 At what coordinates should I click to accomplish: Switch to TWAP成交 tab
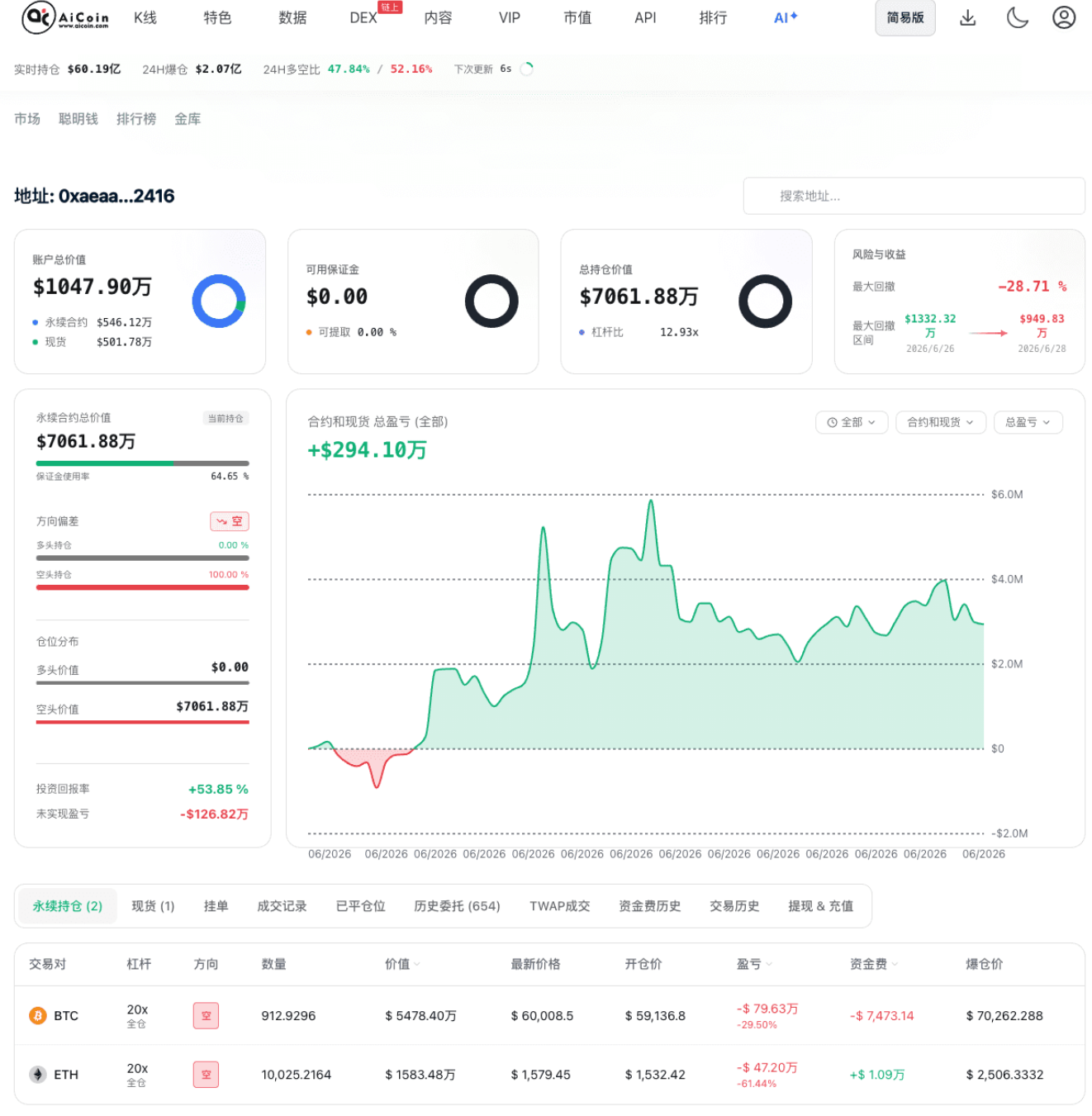point(559,906)
